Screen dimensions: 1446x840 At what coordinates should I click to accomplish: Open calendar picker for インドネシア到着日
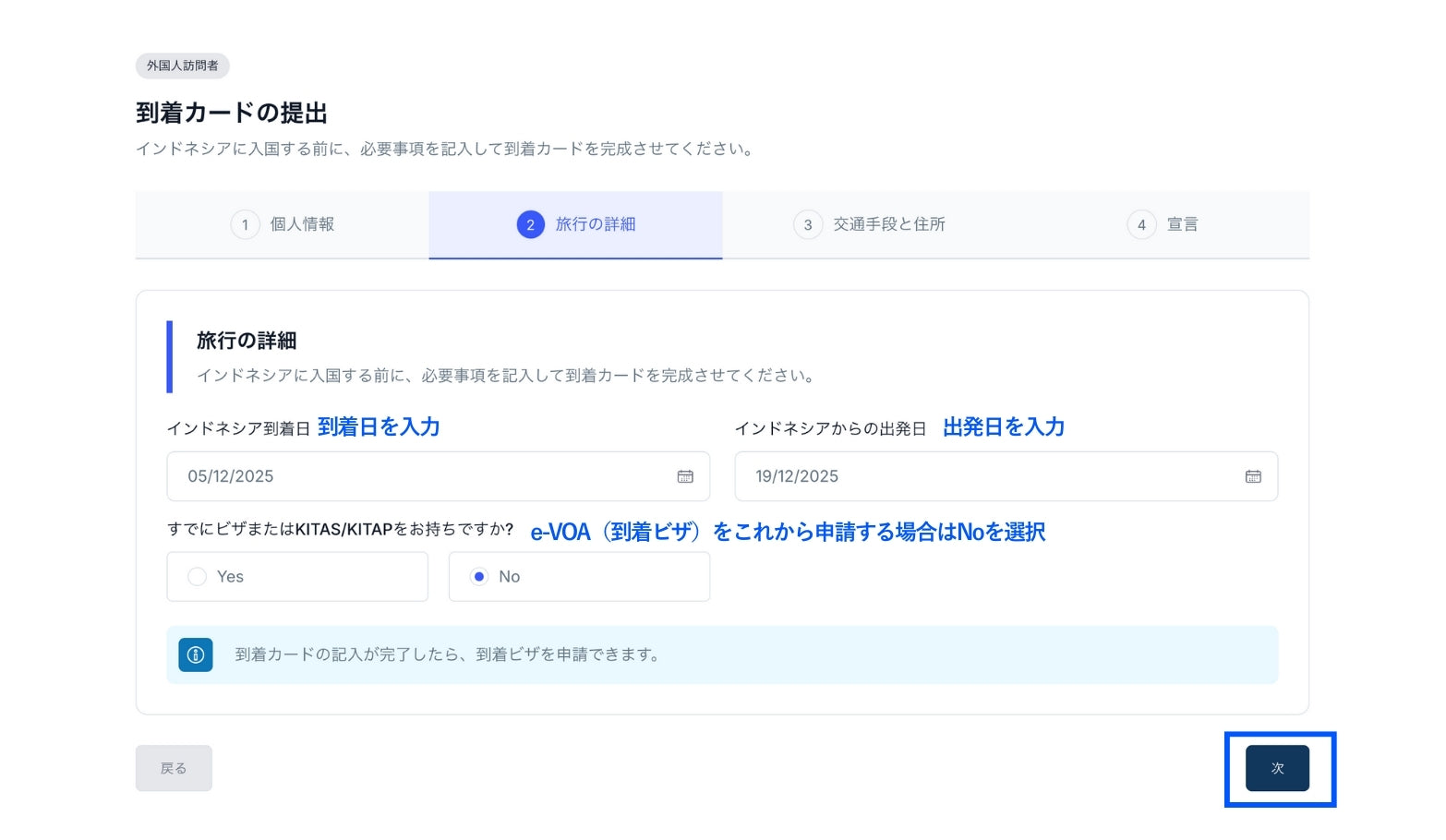[x=685, y=476]
